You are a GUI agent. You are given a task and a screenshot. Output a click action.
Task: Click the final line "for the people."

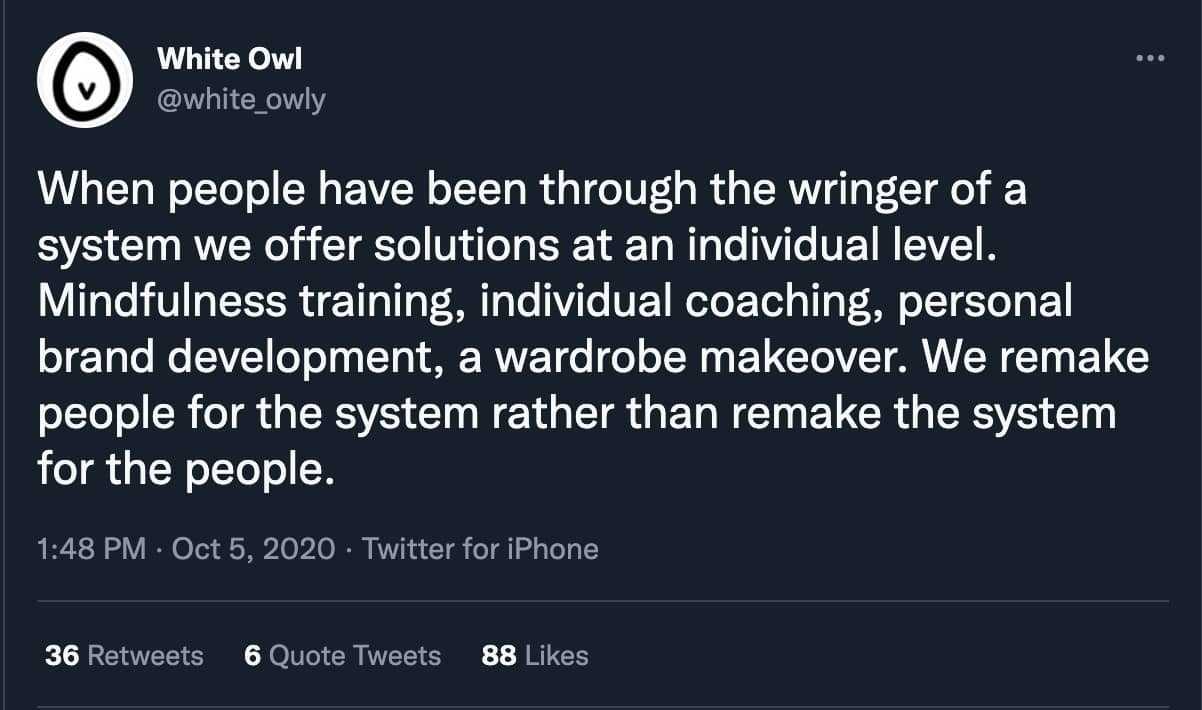pyautogui.click(x=184, y=468)
